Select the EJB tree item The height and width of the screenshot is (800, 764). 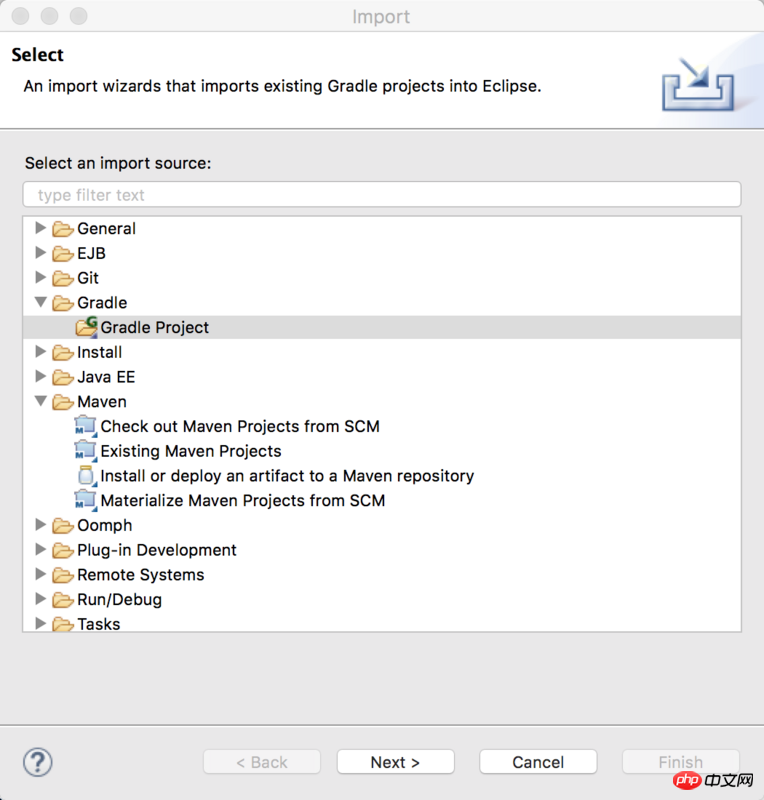(x=91, y=253)
